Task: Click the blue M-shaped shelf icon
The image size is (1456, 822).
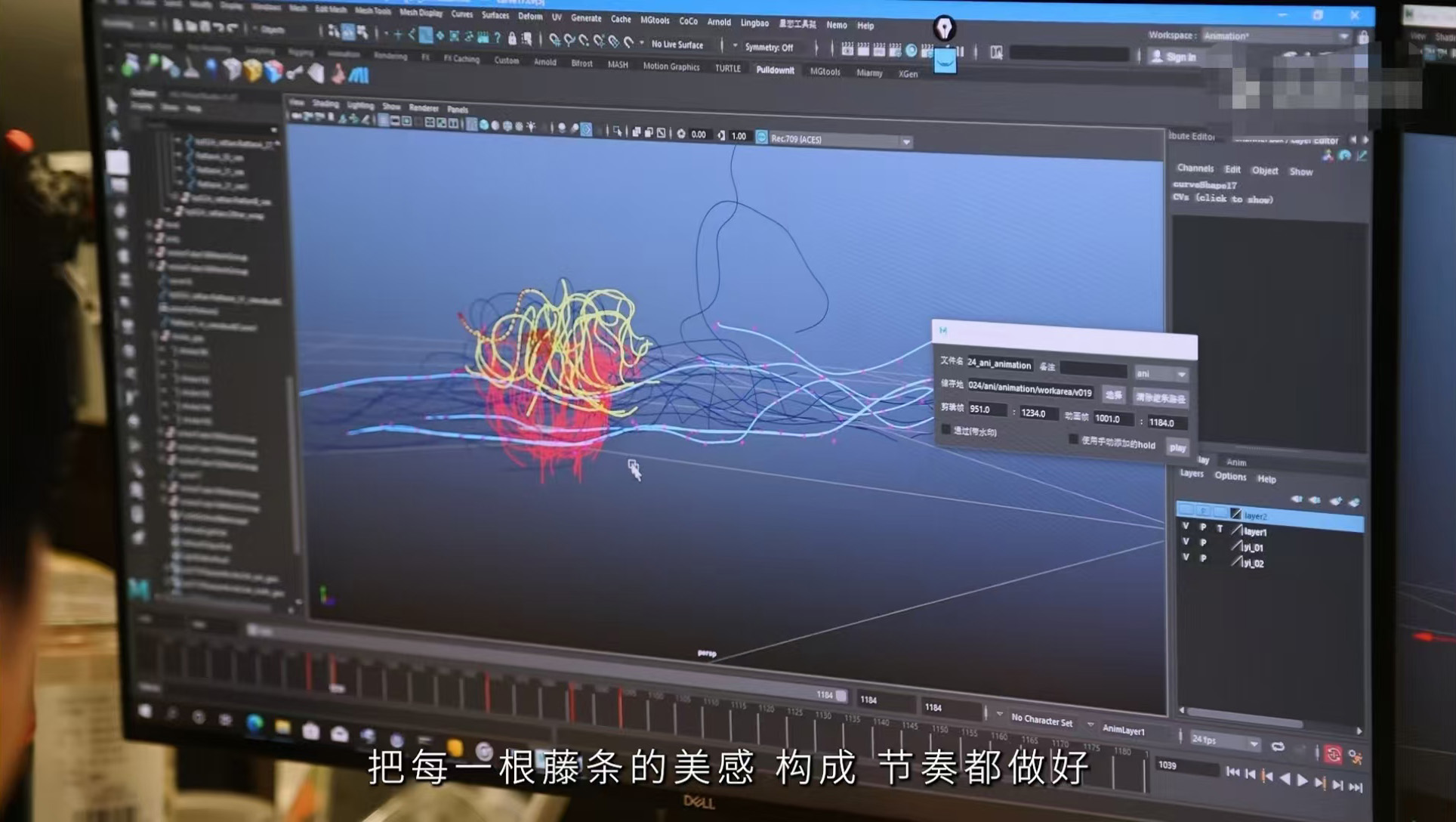Action: pos(359,75)
